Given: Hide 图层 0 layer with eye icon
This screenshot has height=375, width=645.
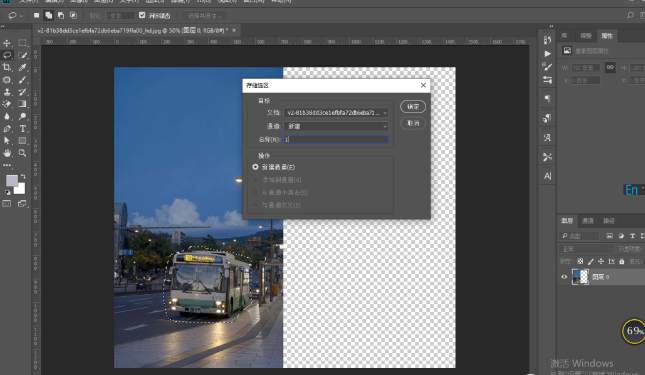Looking at the screenshot, I should coord(564,277).
